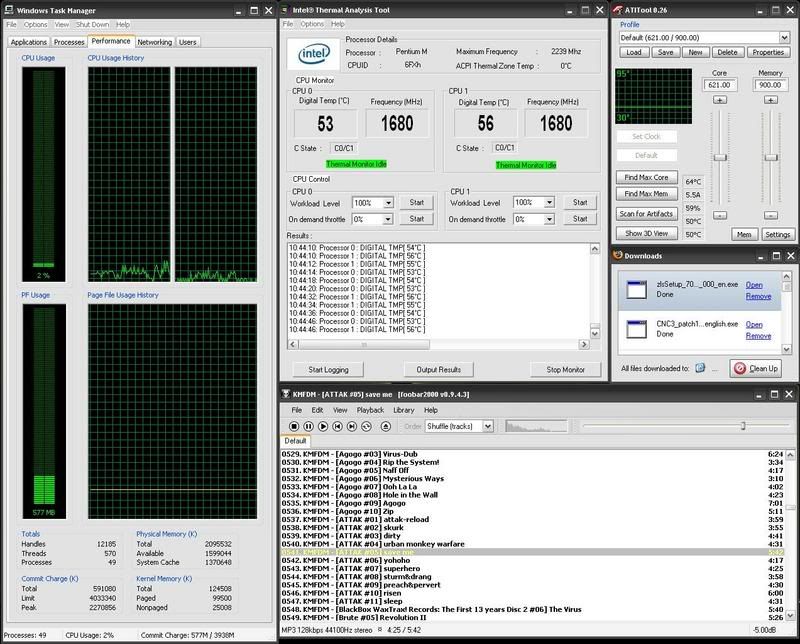Start CPU 1 on demand throttle
800x644 pixels.
click(580, 219)
